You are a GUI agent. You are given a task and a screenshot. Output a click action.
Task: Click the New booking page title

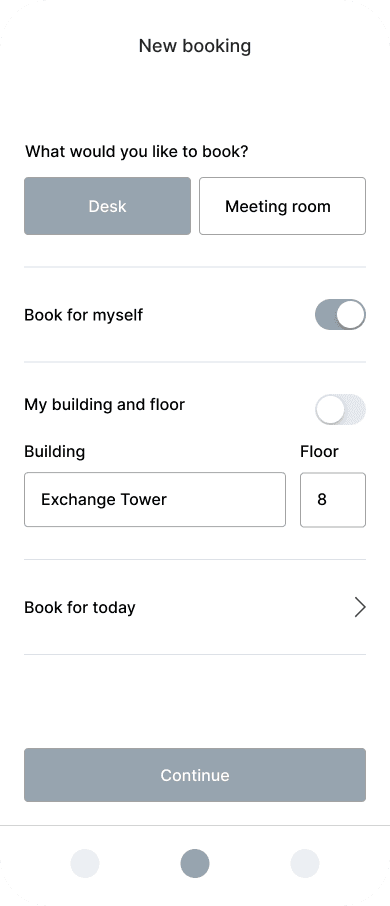click(x=195, y=46)
